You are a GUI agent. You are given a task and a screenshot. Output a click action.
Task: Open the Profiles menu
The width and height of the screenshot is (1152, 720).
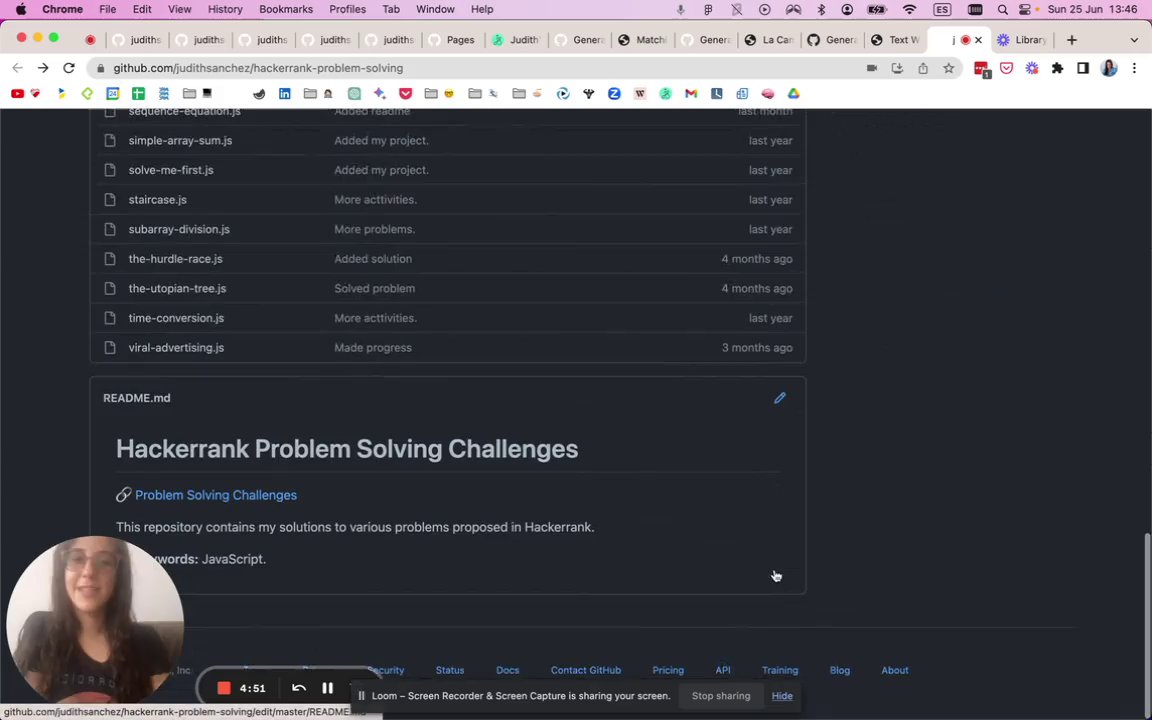click(348, 10)
